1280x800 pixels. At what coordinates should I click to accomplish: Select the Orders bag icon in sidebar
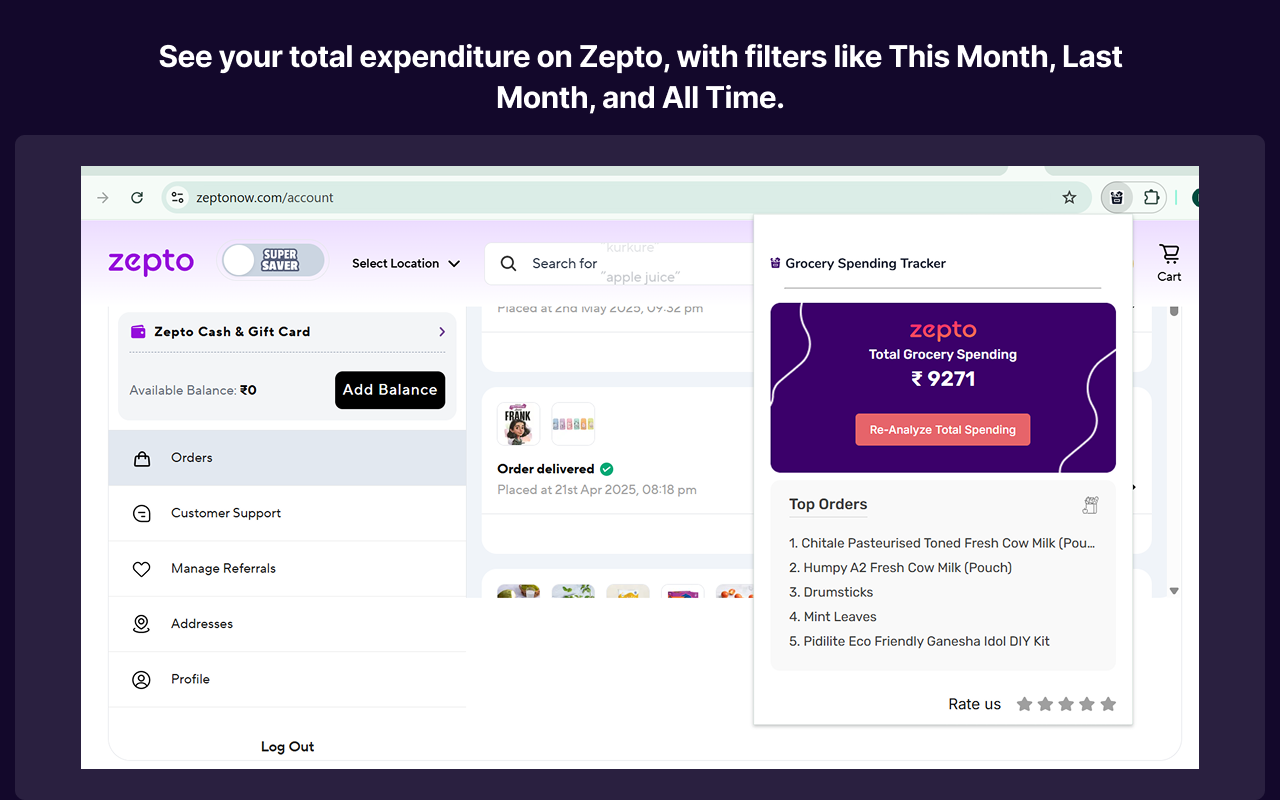[141, 457]
